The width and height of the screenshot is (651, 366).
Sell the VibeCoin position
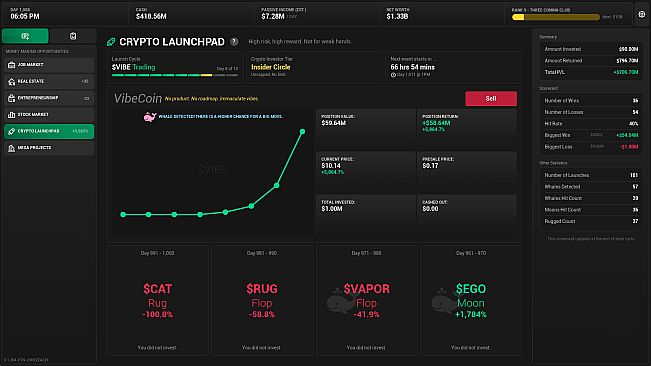[x=491, y=99]
